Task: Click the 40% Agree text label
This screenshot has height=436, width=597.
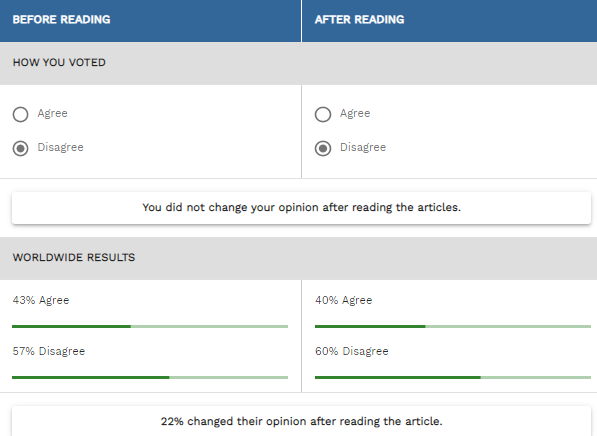Action: [x=343, y=300]
